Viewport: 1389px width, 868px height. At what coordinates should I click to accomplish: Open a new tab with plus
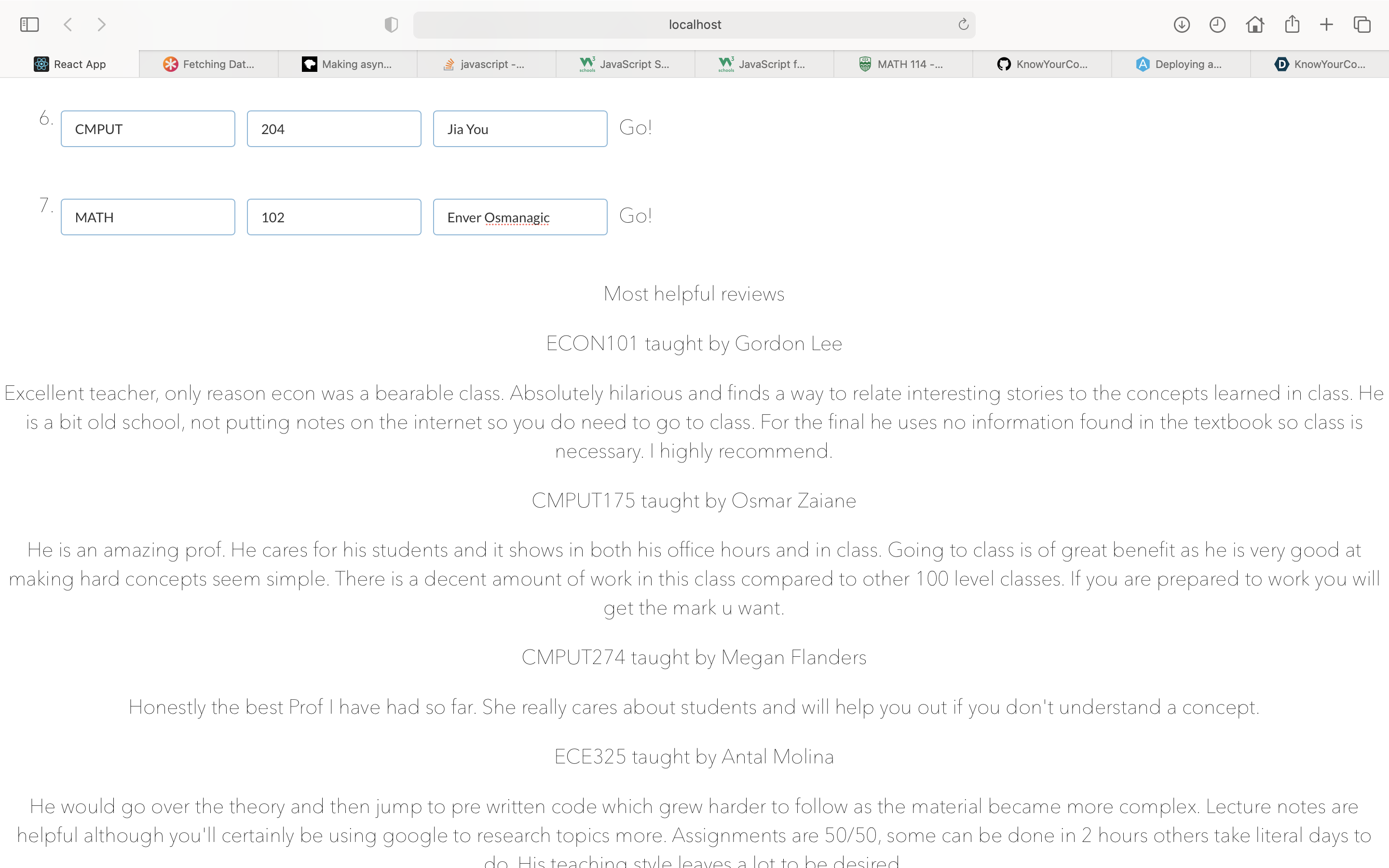click(1326, 25)
